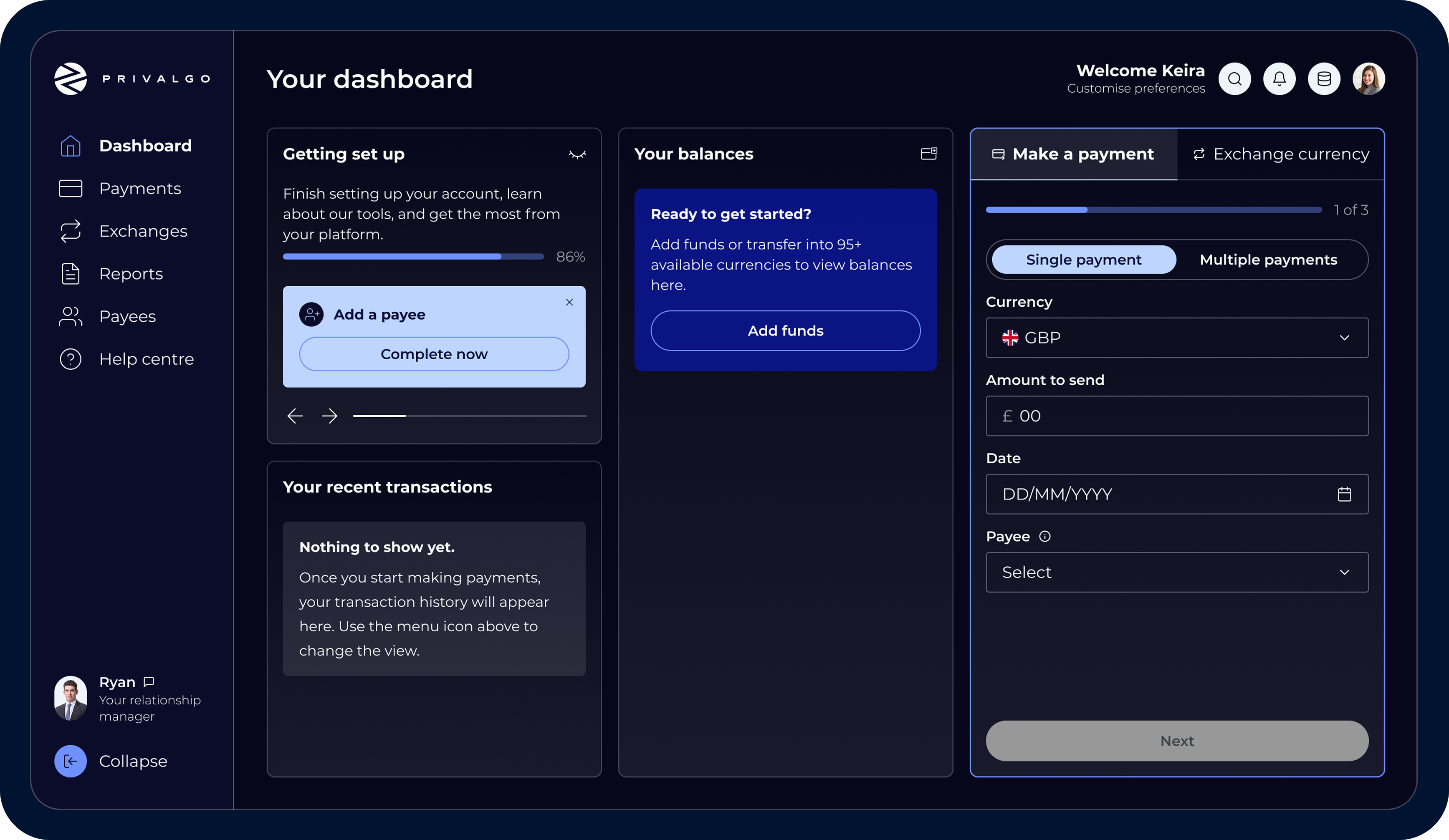Open the notifications bell
Screen dimensions: 1449x840
[x=1279, y=79]
